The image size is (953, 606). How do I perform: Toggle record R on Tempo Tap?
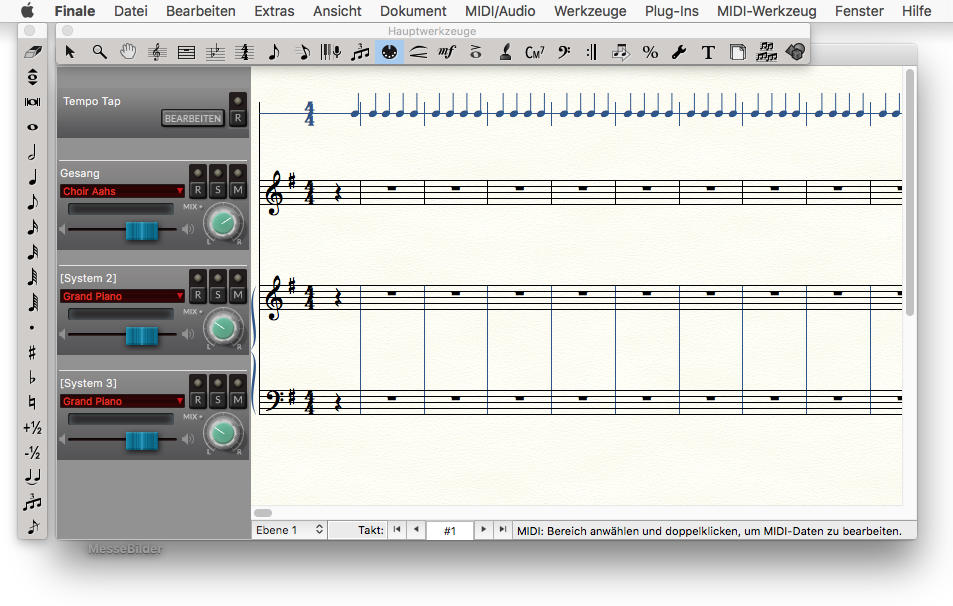tap(238, 118)
